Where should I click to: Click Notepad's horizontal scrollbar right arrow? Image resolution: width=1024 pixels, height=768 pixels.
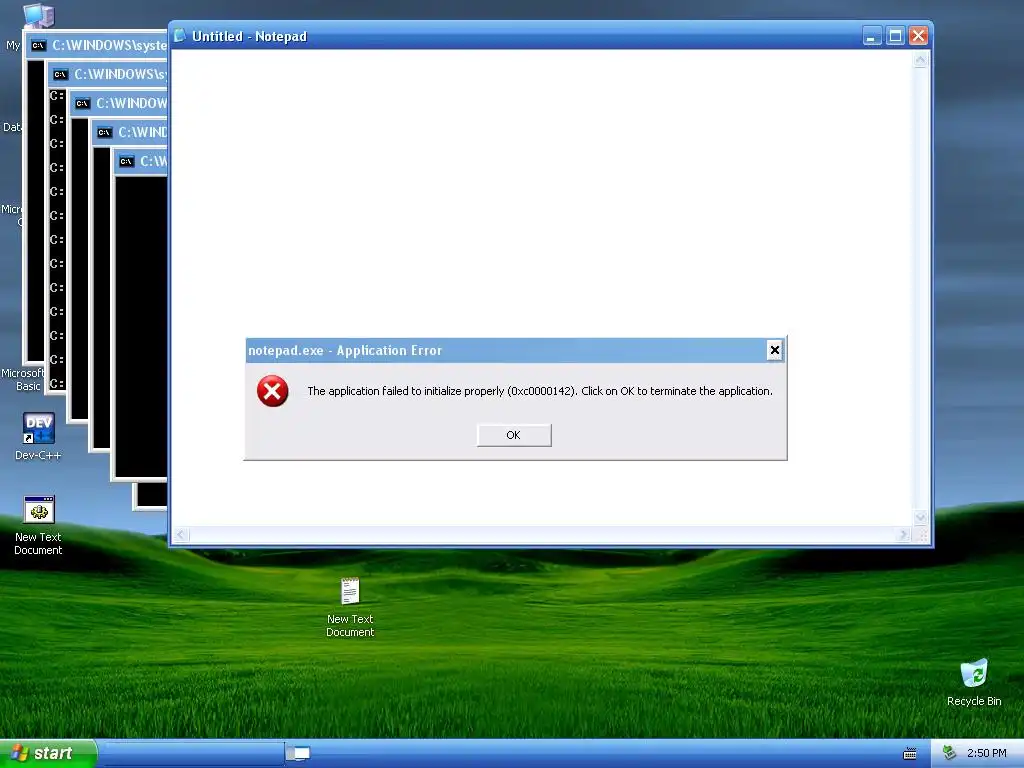click(904, 535)
